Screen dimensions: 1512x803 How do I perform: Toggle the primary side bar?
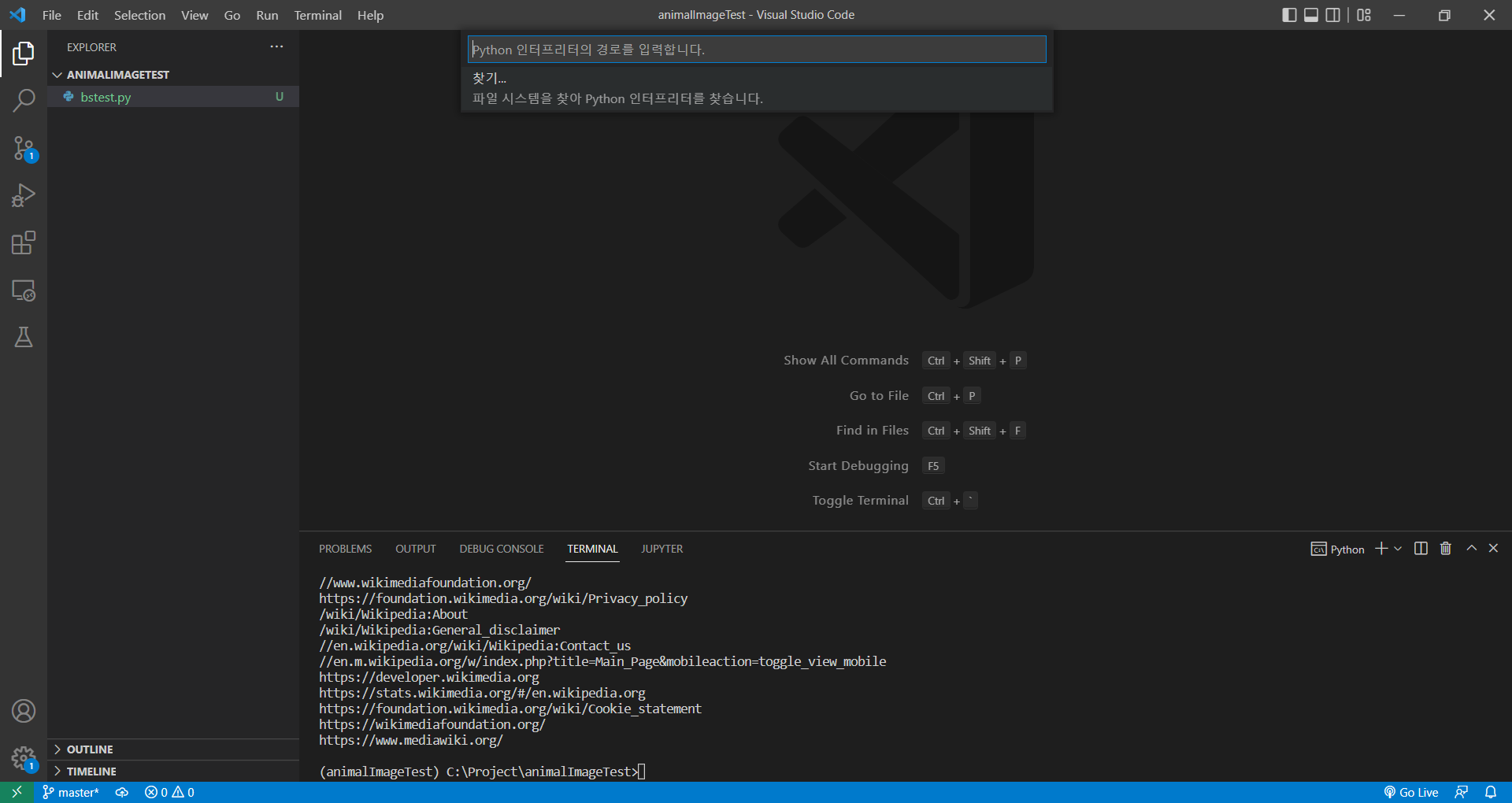[1288, 14]
